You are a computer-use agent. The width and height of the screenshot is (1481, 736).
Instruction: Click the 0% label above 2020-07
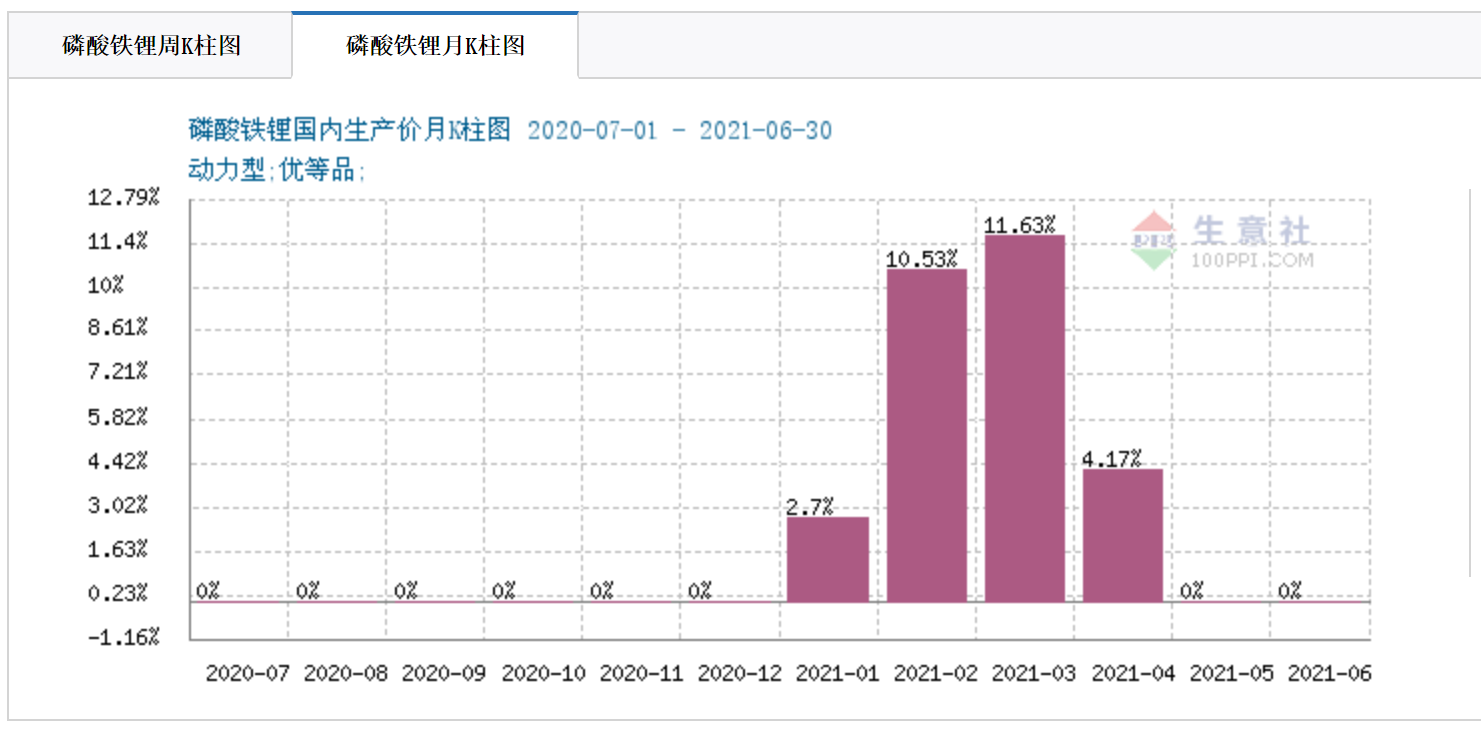pyautogui.click(x=208, y=591)
